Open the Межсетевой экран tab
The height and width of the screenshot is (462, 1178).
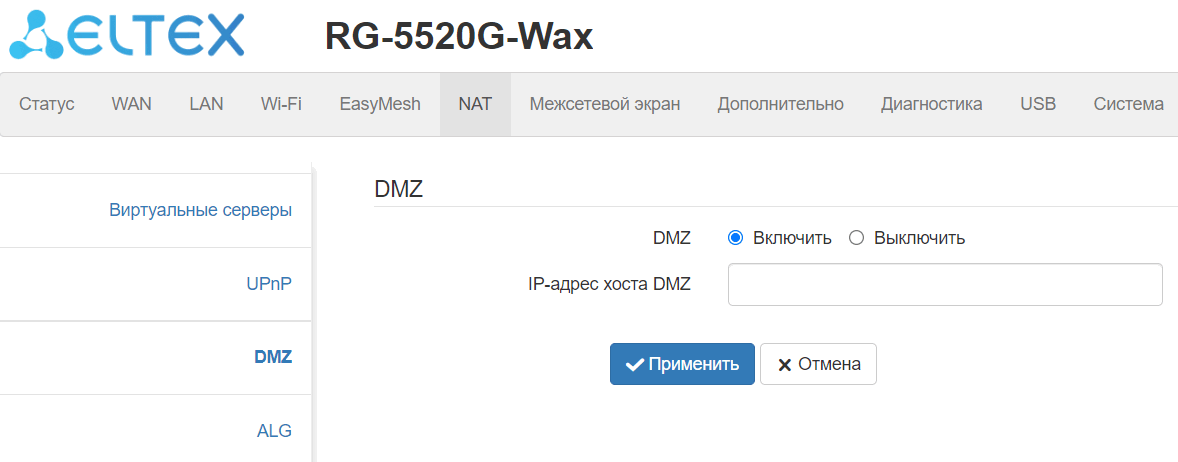point(605,104)
